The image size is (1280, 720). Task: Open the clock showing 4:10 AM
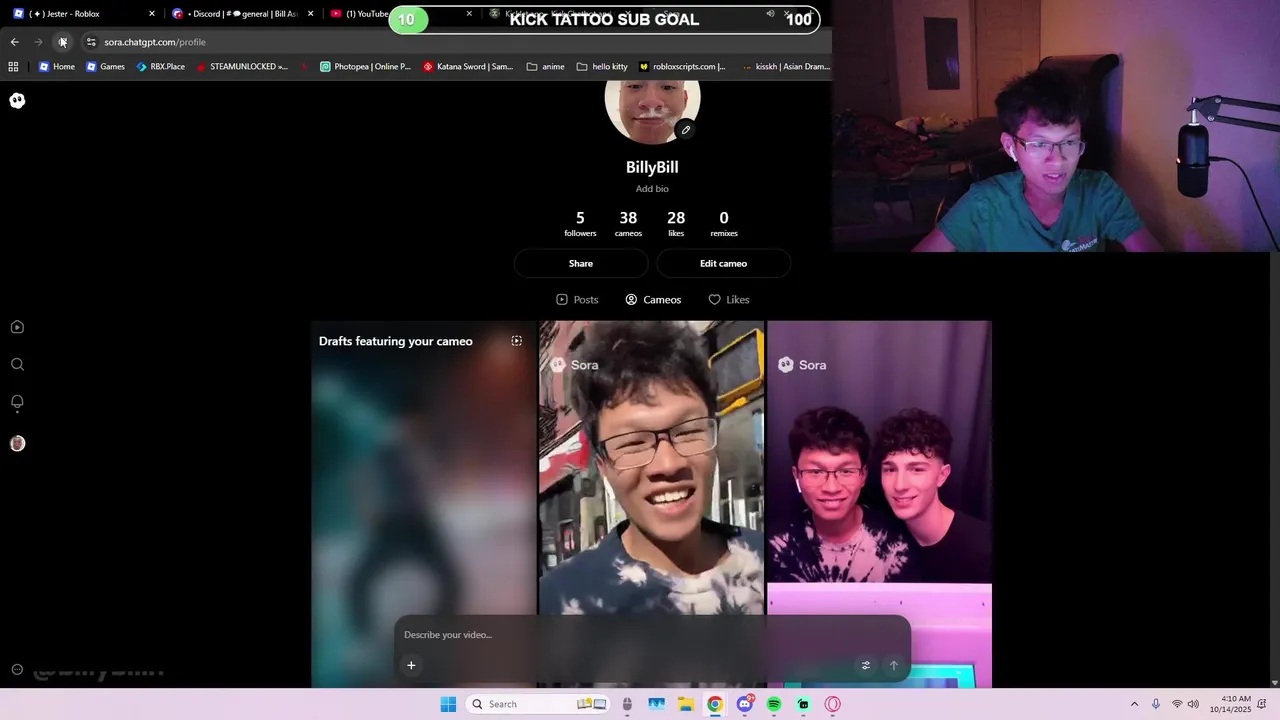[1230, 704]
